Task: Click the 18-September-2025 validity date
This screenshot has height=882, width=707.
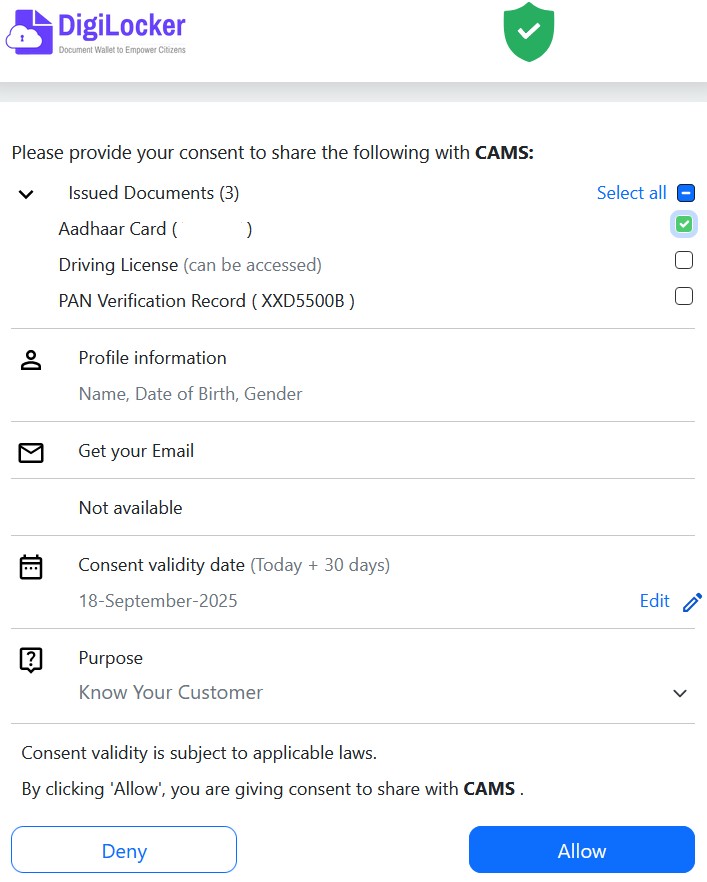Action: click(x=158, y=601)
